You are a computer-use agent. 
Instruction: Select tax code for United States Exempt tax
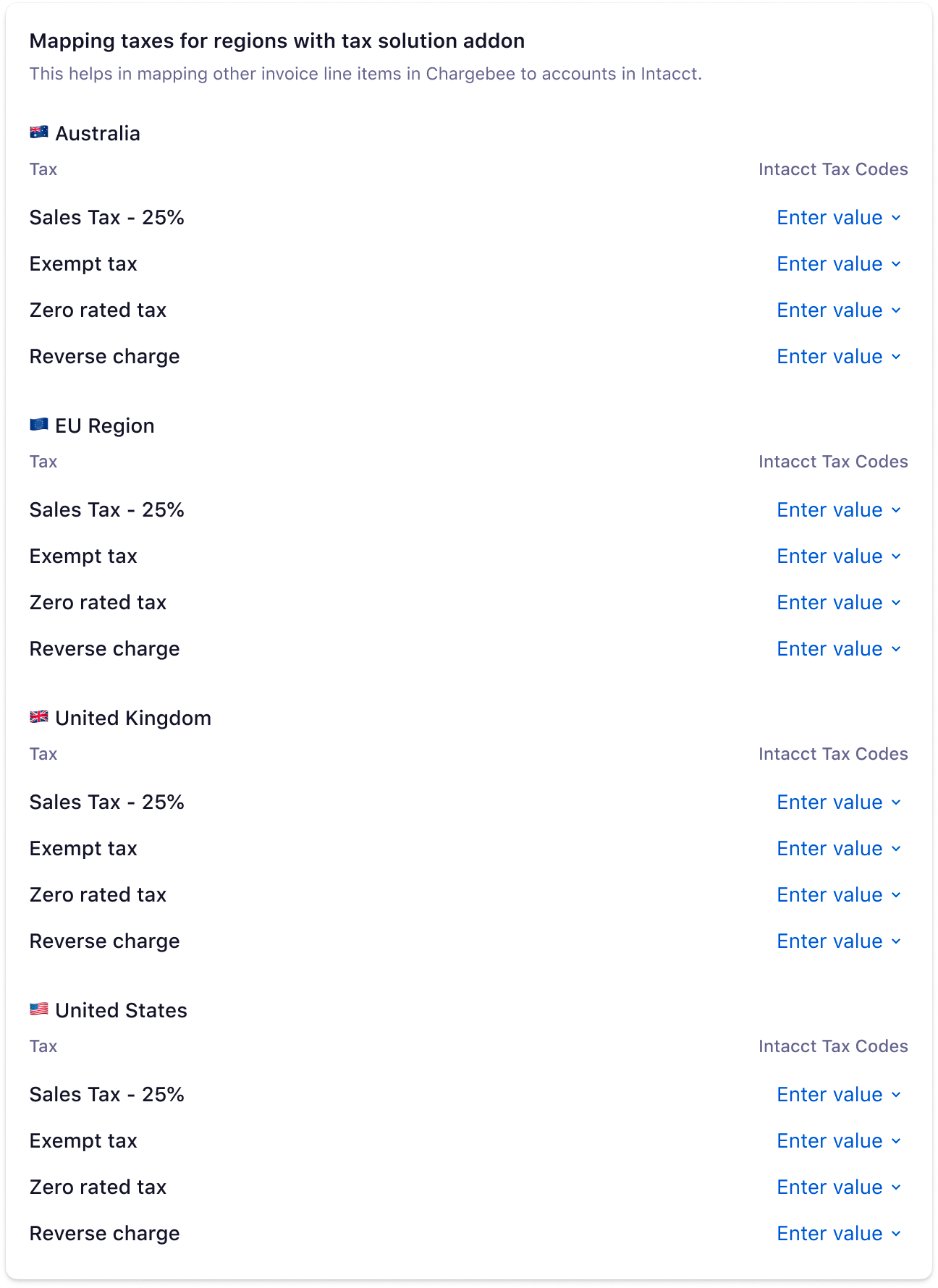click(x=839, y=1141)
